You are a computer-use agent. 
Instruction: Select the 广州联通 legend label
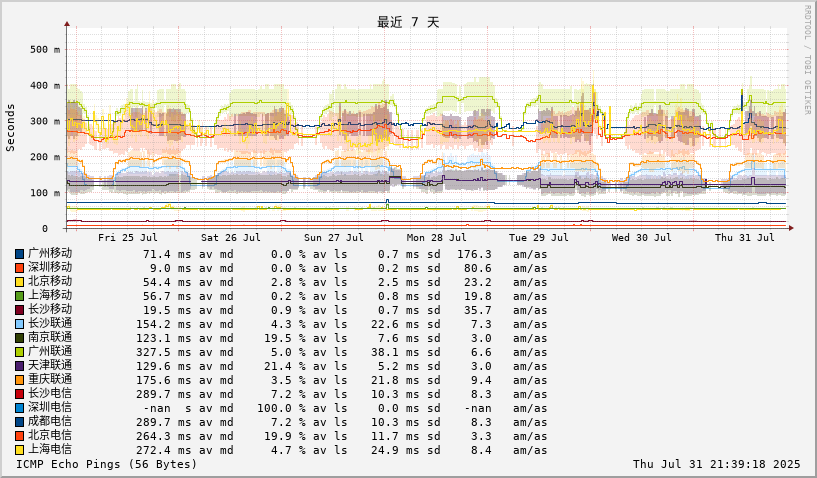coord(50,351)
